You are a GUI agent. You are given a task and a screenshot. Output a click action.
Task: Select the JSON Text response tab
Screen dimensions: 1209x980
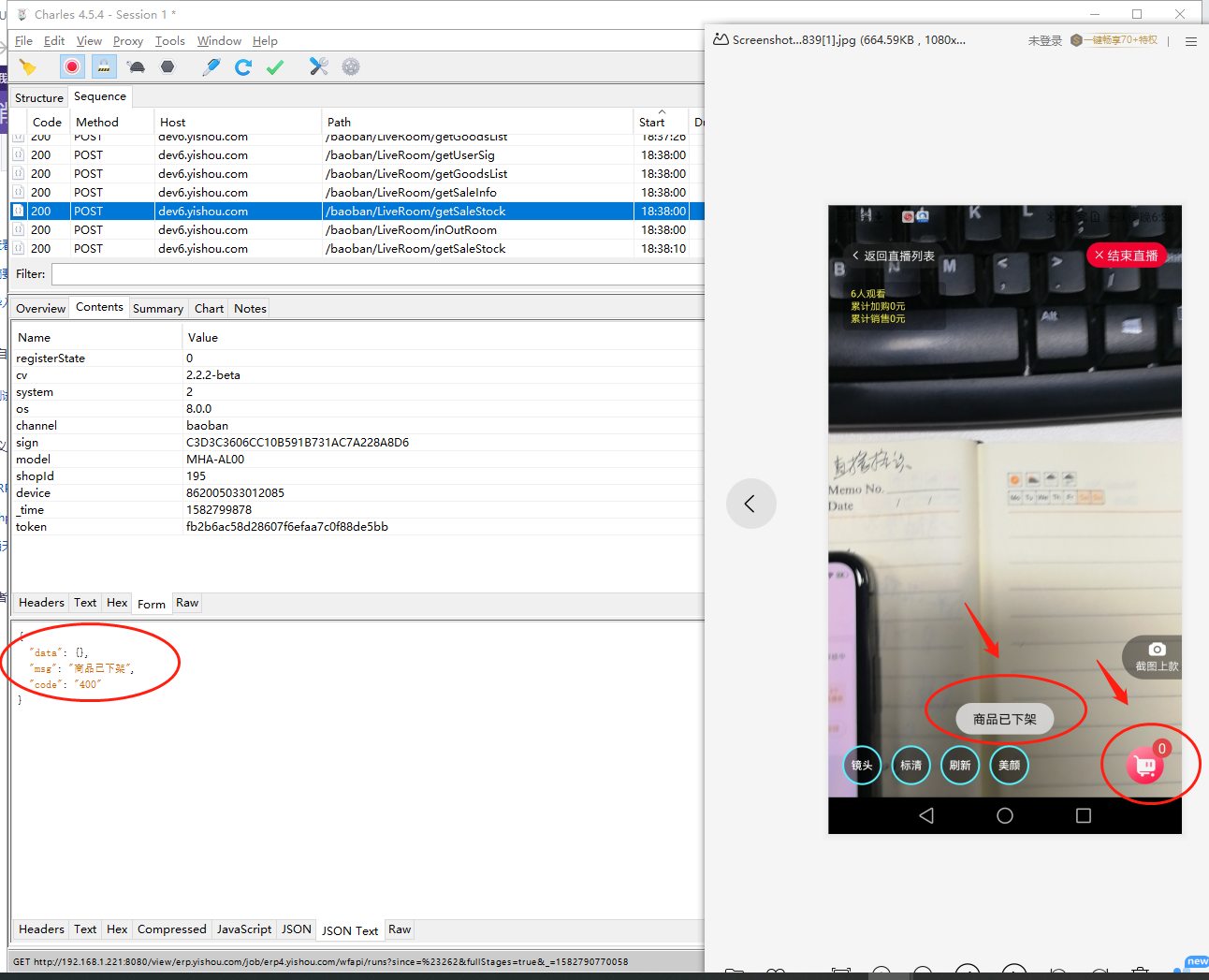pos(350,931)
